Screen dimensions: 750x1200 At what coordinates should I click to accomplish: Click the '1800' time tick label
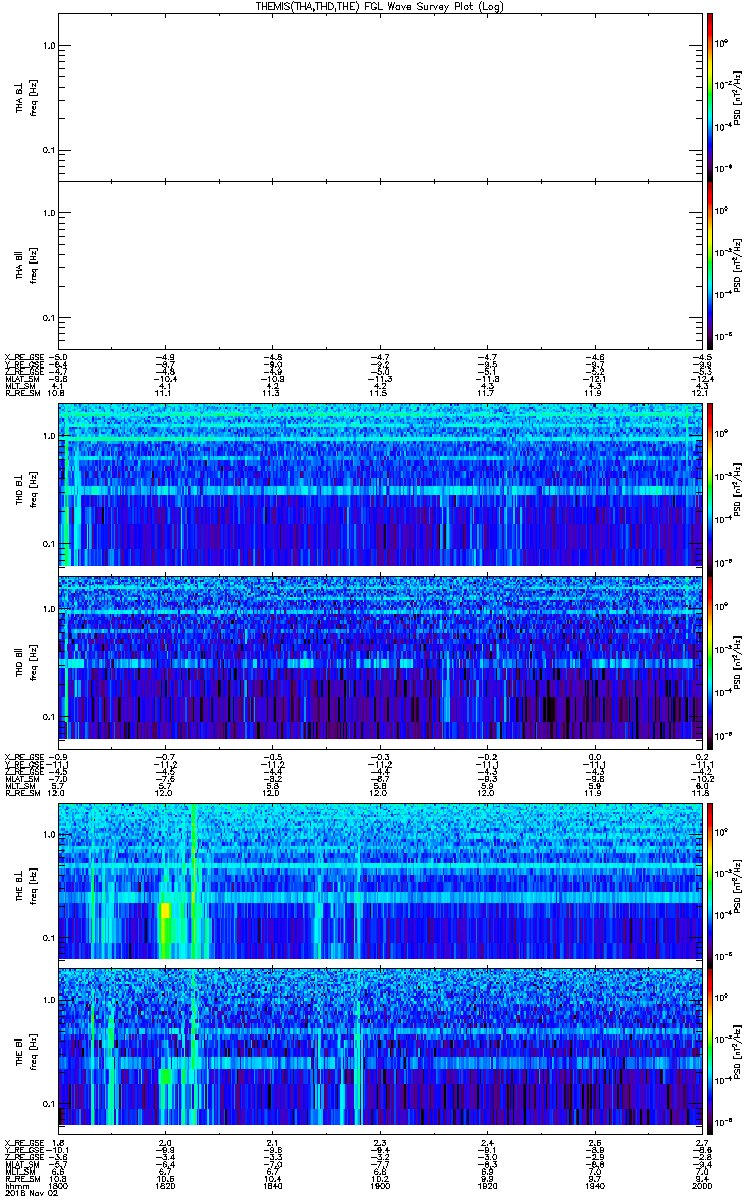pos(57,1185)
